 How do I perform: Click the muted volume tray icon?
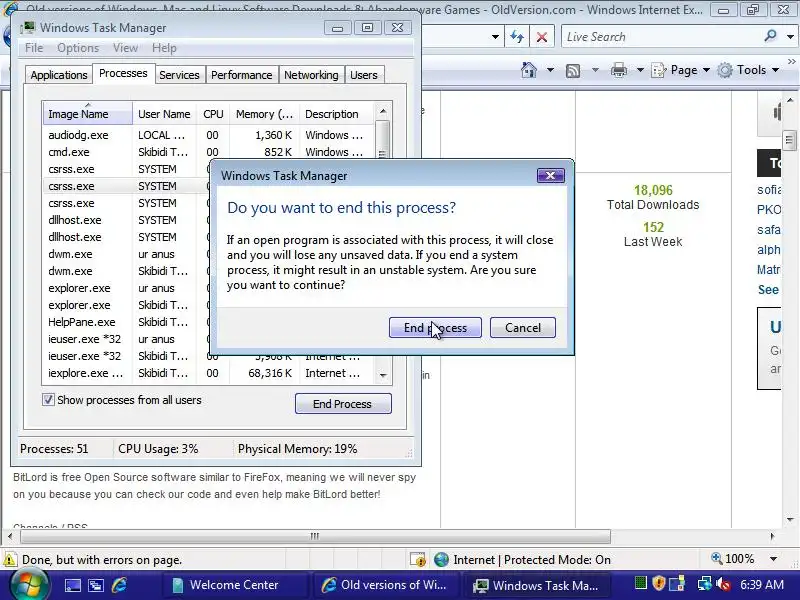[723, 584]
